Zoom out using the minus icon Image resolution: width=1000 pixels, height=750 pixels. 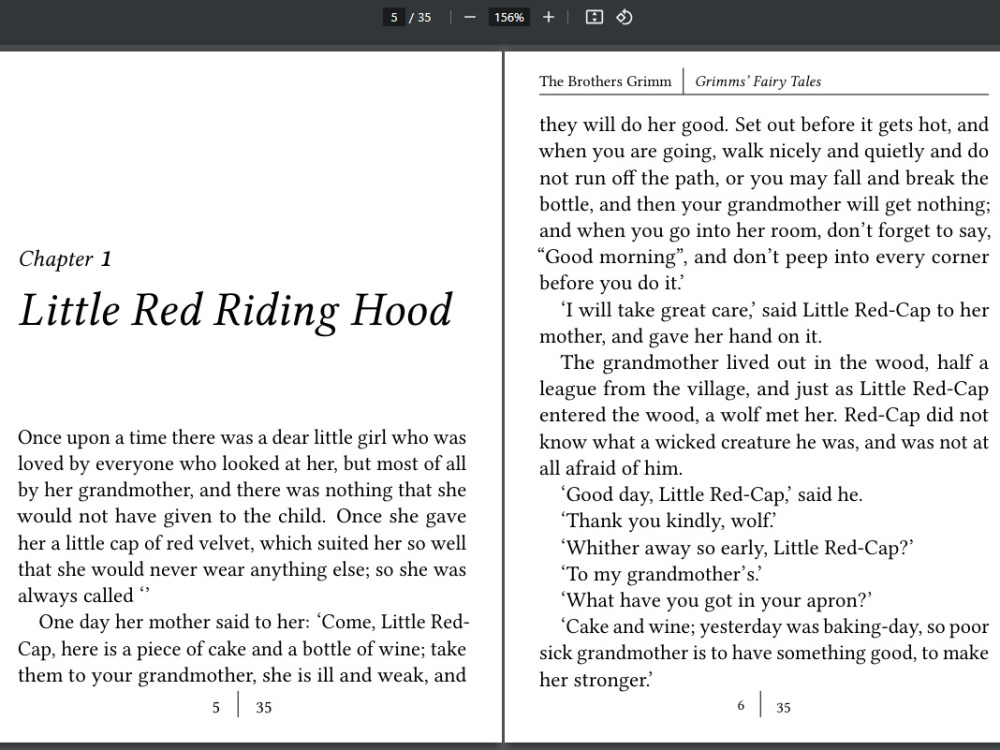pyautogui.click(x=469, y=17)
